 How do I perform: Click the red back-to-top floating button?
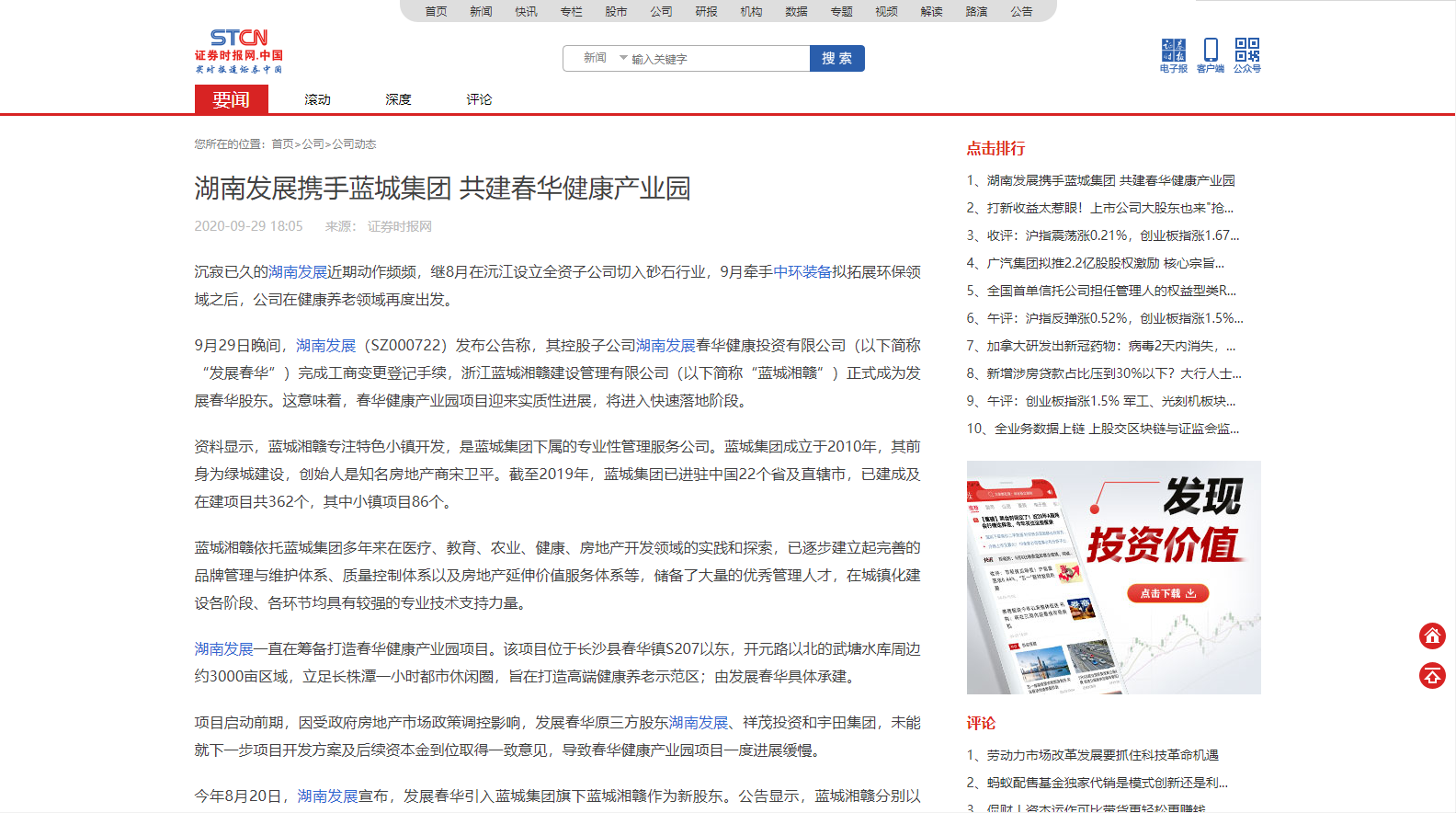[x=1432, y=676]
